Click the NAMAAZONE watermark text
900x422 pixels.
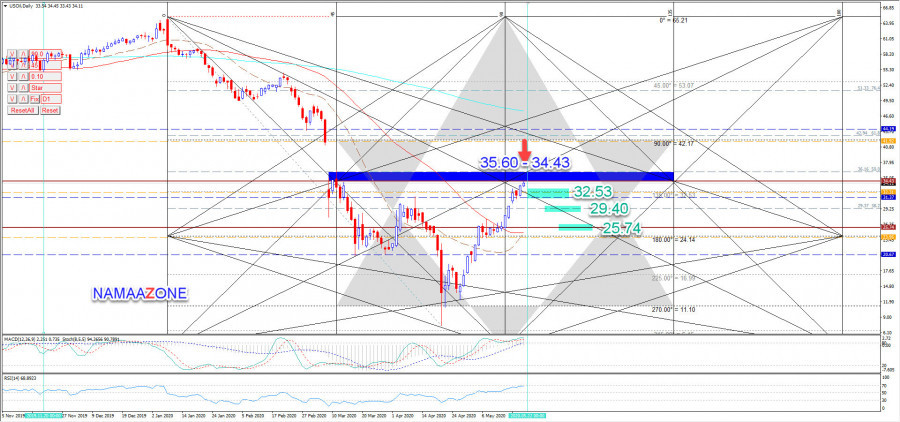click(138, 293)
